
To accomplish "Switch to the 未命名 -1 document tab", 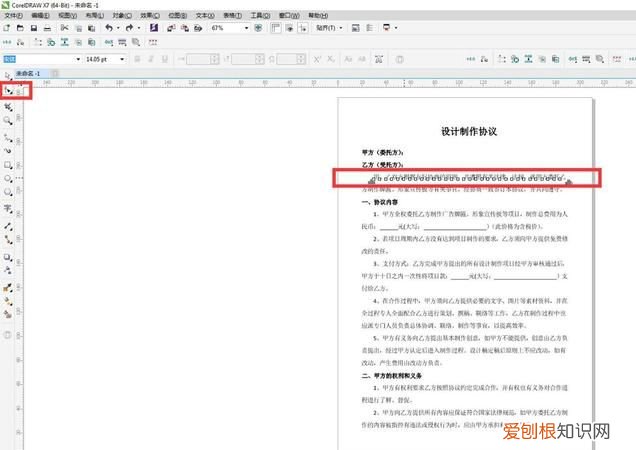I will click(28, 73).
